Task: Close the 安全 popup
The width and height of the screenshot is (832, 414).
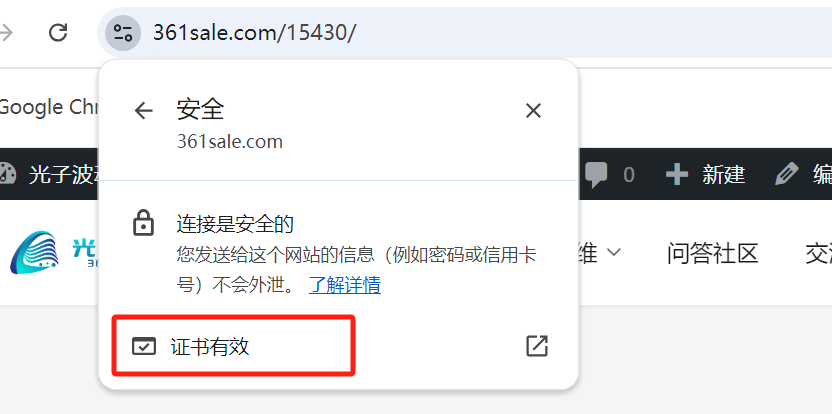Action: click(533, 110)
